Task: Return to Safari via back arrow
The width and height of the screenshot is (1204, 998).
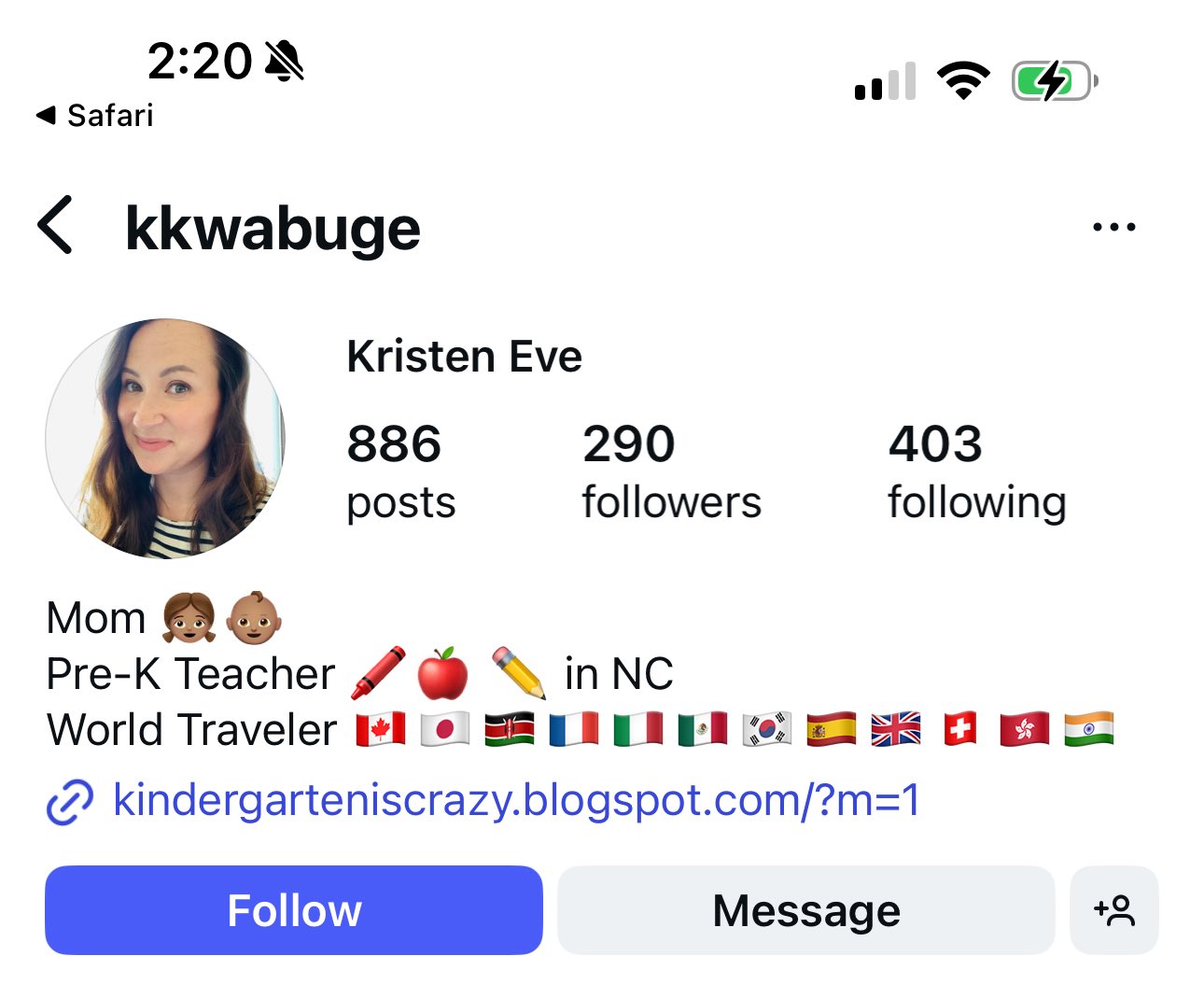Action: pos(94,115)
